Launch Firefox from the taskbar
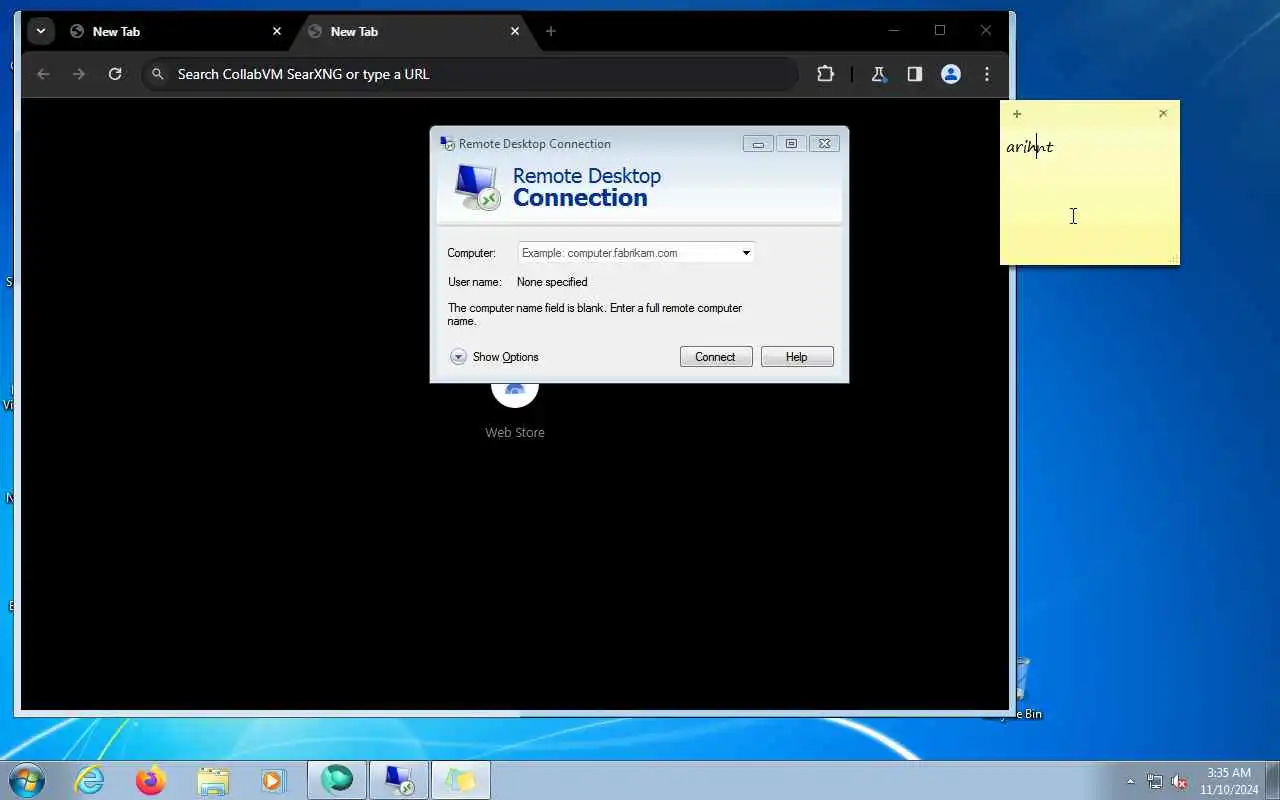The width and height of the screenshot is (1280, 800). (151, 780)
